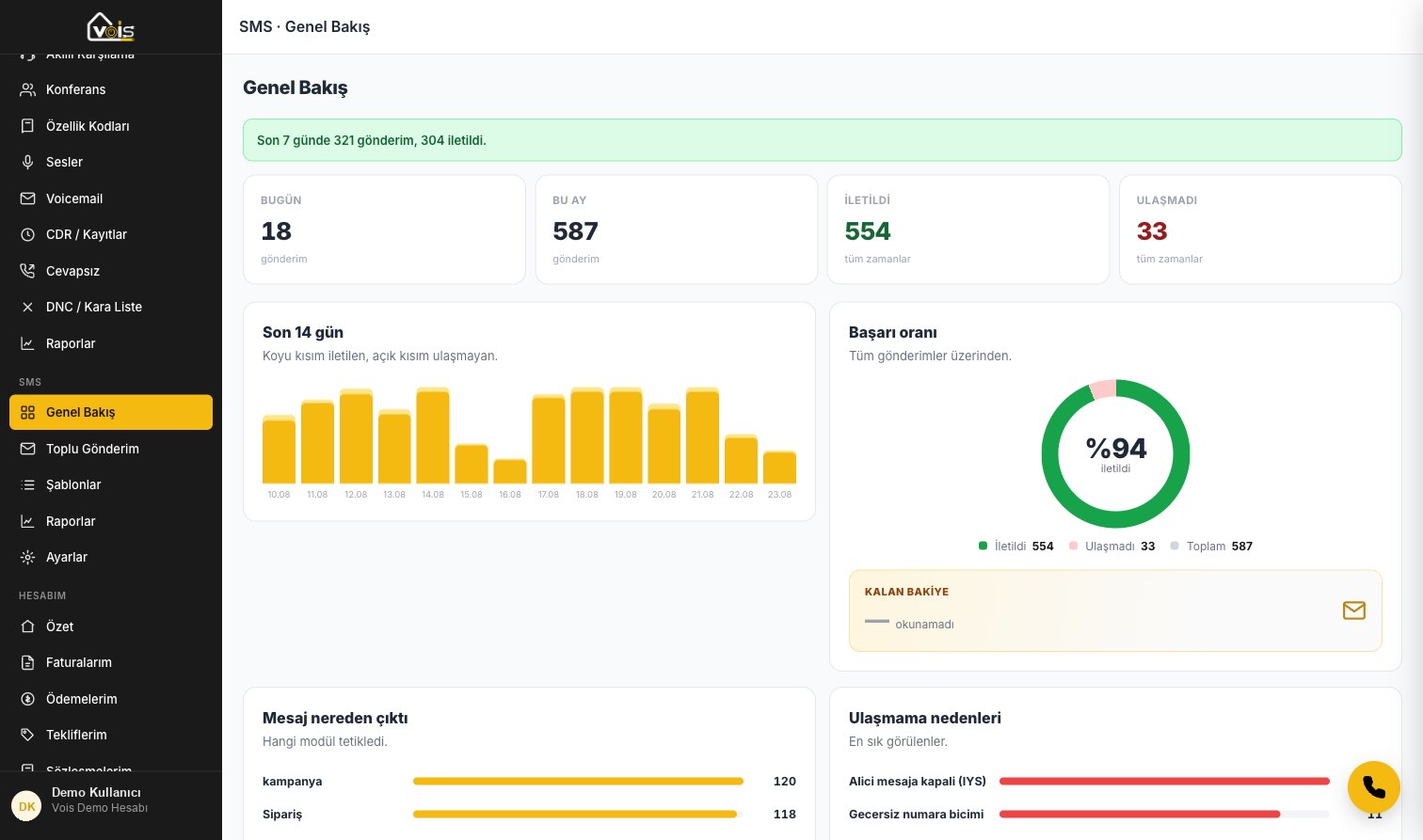Image resolution: width=1423 pixels, height=840 pixels.
Task: Click the Ulaşmadı 33 stat card
Action: [1260, 230]
